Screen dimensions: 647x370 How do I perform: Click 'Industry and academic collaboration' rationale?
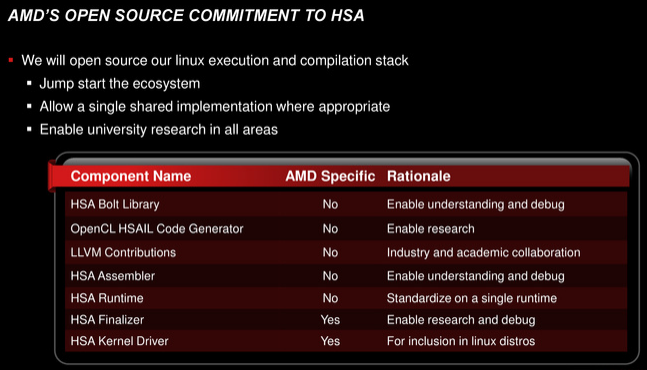pyautogui.click(x=483, y=252)
